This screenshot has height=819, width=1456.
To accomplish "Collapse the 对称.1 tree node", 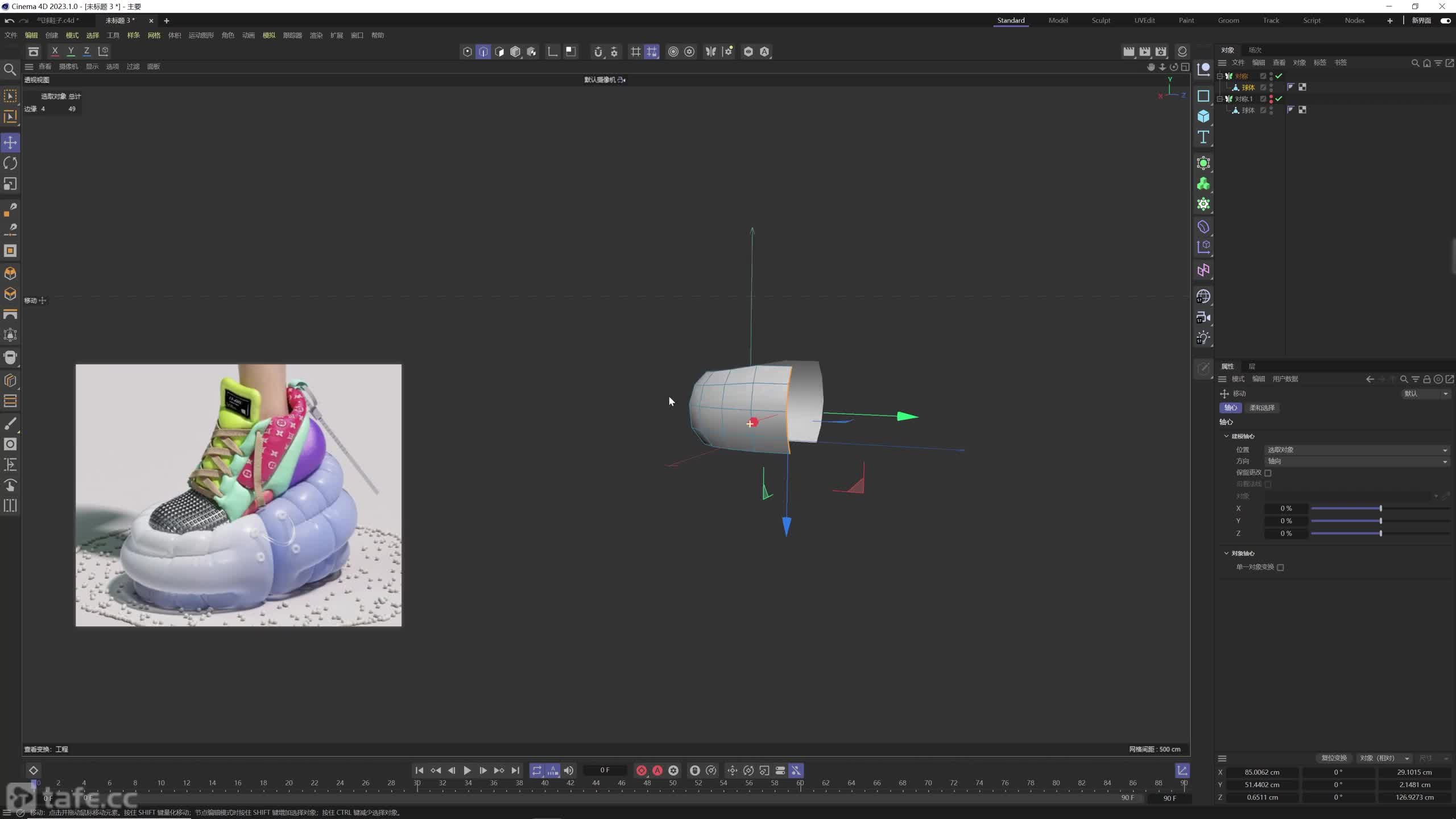I will click(x=1219, y=99).
